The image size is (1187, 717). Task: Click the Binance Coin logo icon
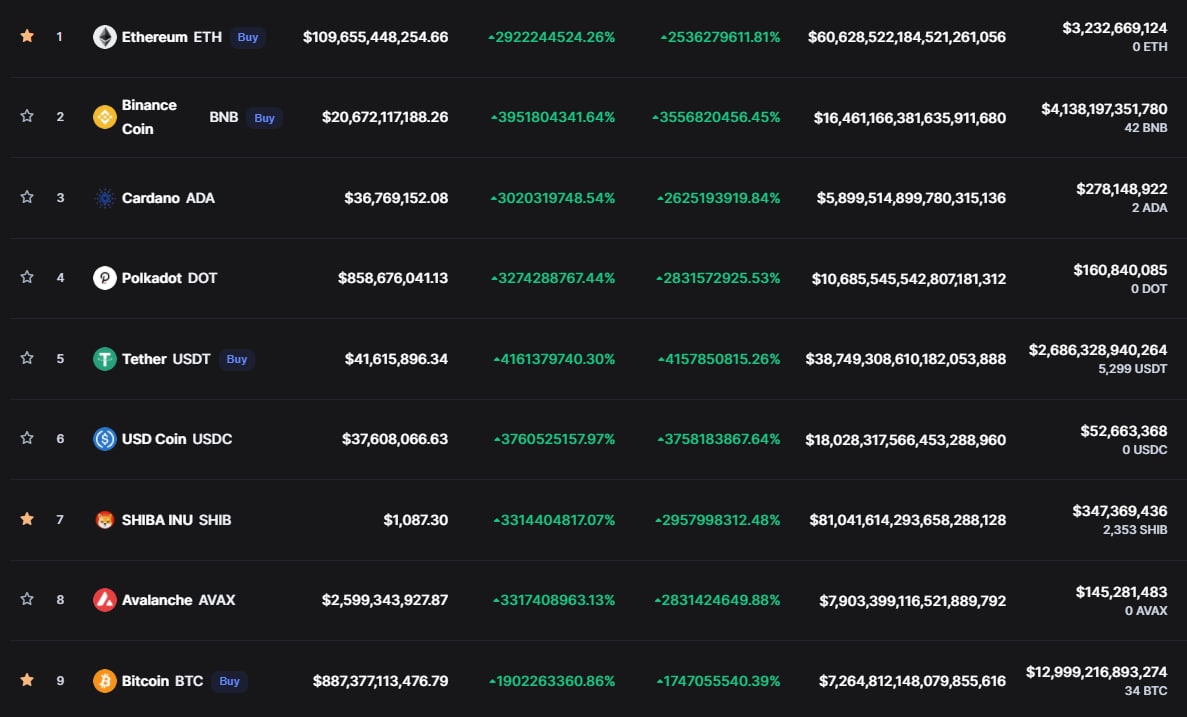coord(104,117)
